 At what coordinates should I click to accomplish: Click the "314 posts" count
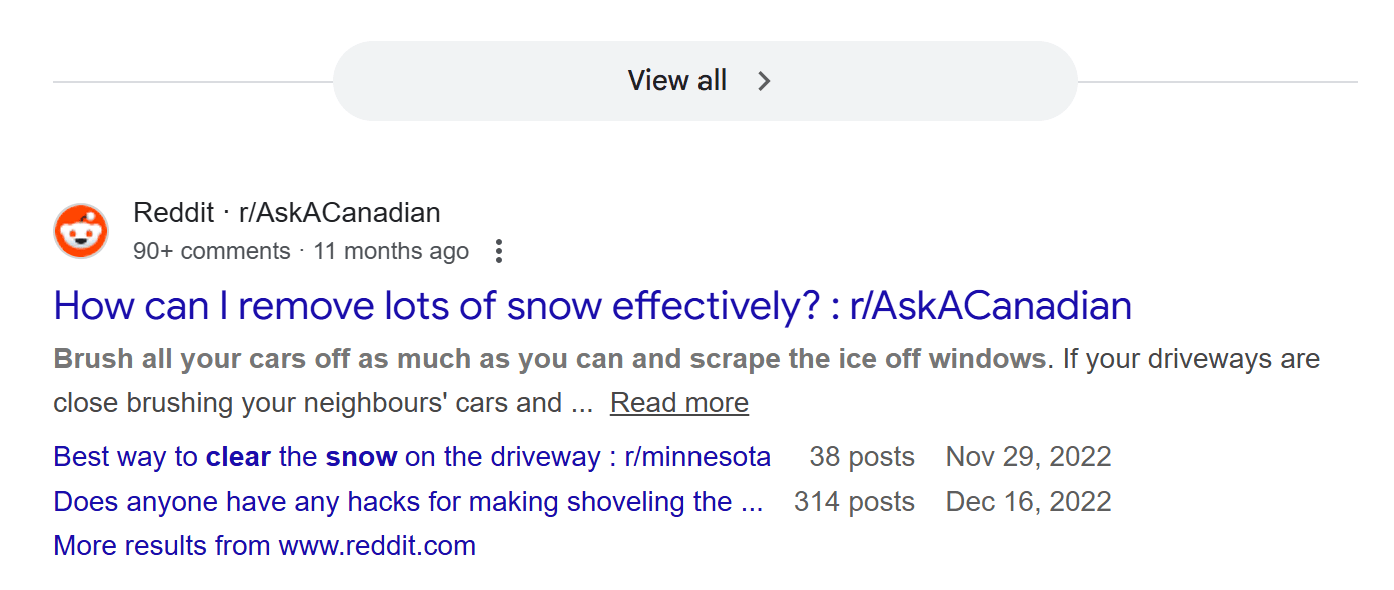854,501
